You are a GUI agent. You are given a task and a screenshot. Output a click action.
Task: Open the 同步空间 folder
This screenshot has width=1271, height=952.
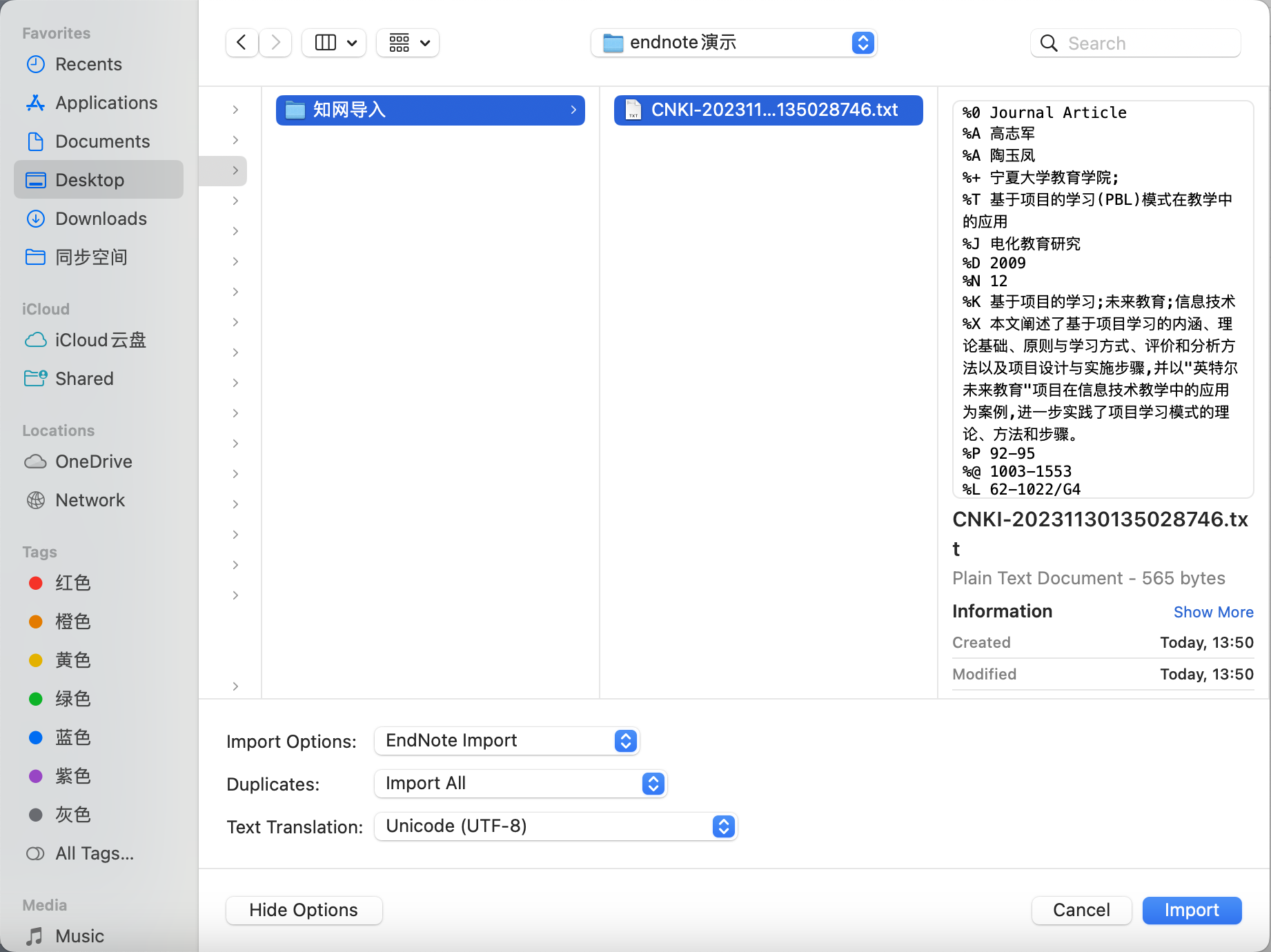coord(90,257)
